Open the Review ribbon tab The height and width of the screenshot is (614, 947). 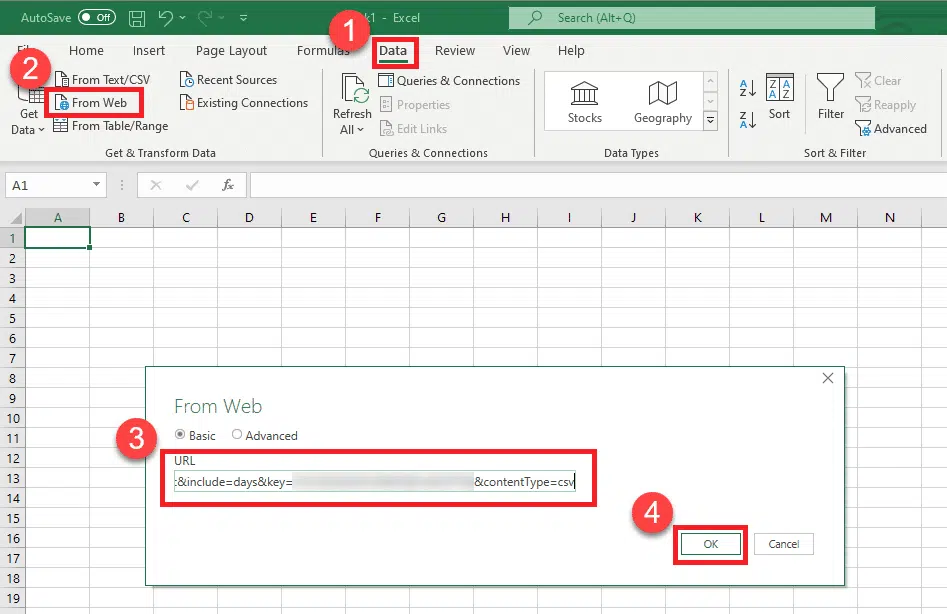(455, 51)
